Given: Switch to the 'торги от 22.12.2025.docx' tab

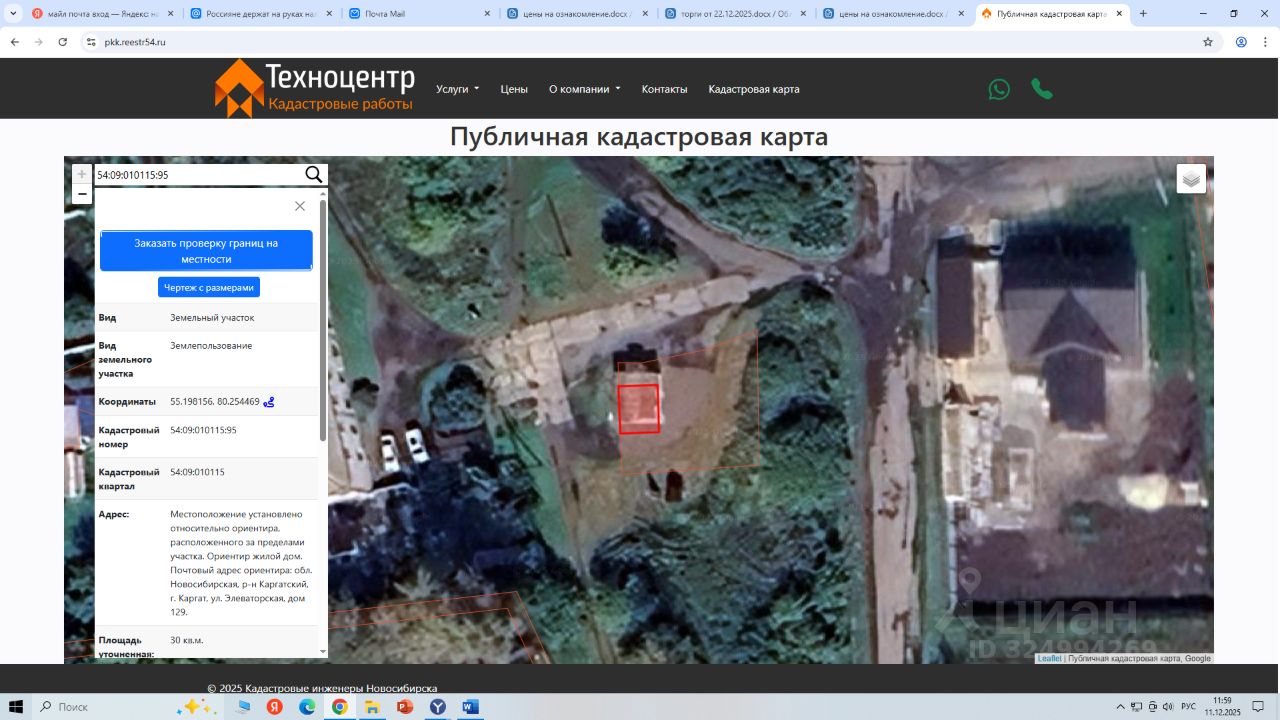Looking at the screenshot, I should click(x=738, y=14).
